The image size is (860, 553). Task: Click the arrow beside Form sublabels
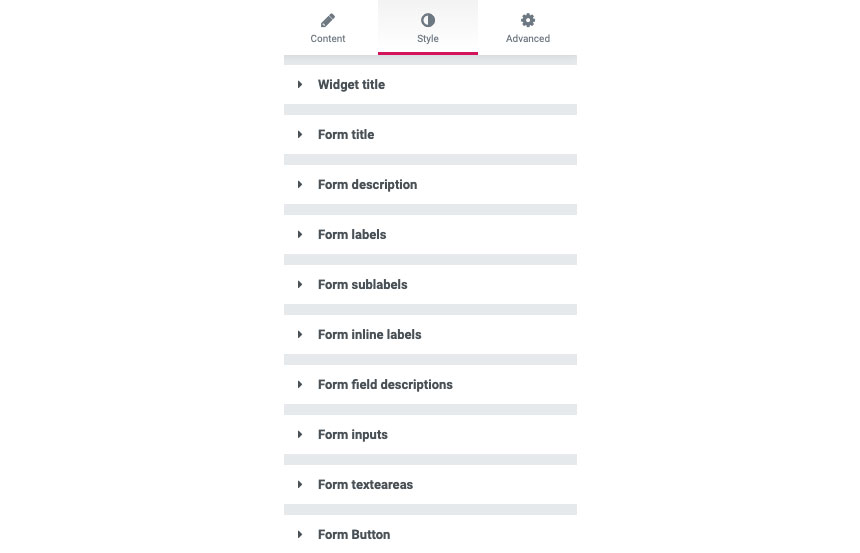click(x=300, y=284)
